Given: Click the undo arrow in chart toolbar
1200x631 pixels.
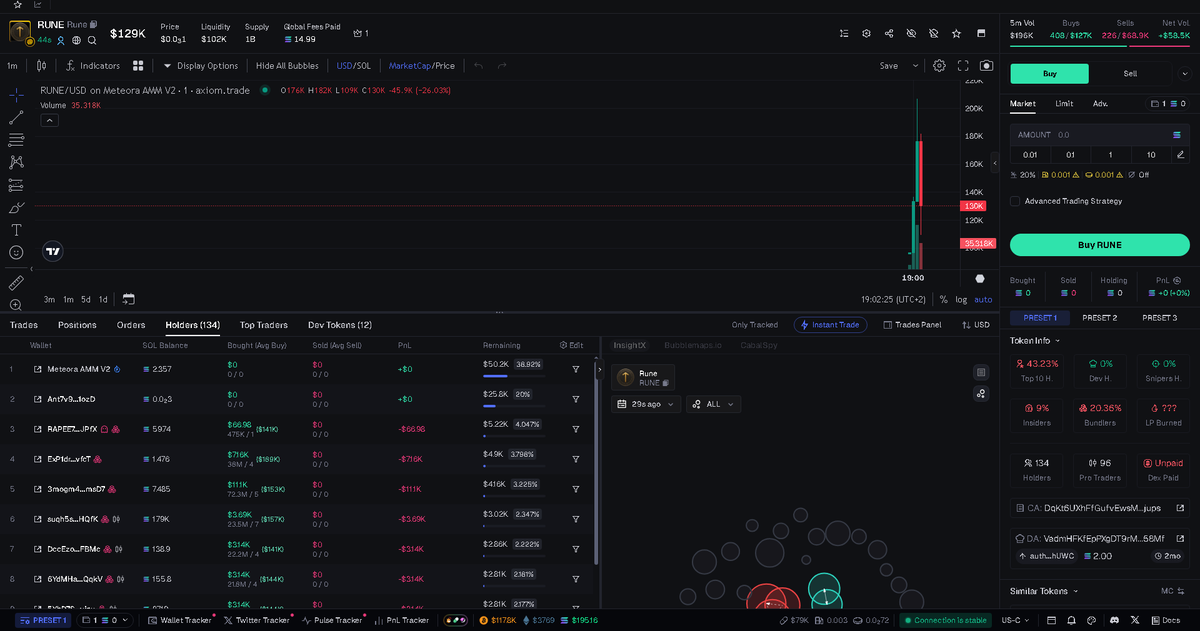Looking at the screenshot, I should click(x=478, y=66).
